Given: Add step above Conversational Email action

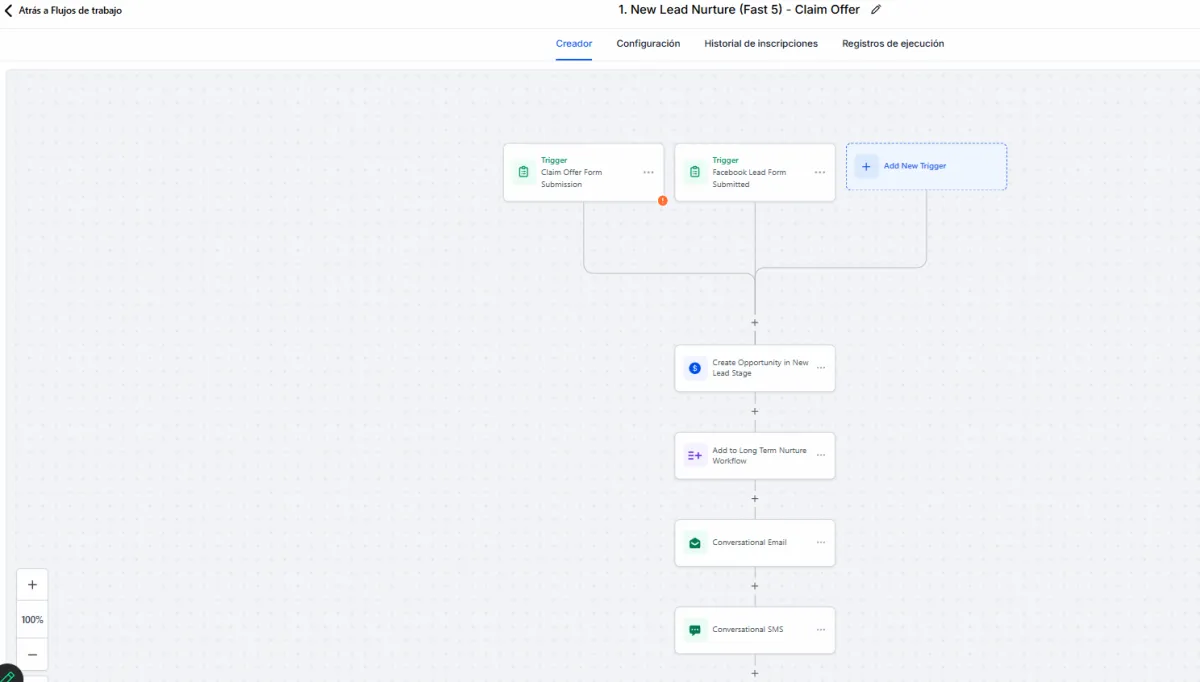Looking at the screenshot, I should pos(755,498).
